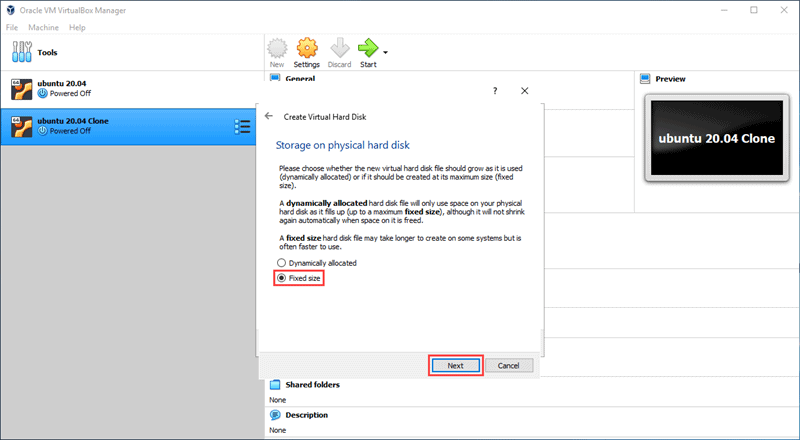
Task: Click the General section icon
Action: [x=275, y=78]
